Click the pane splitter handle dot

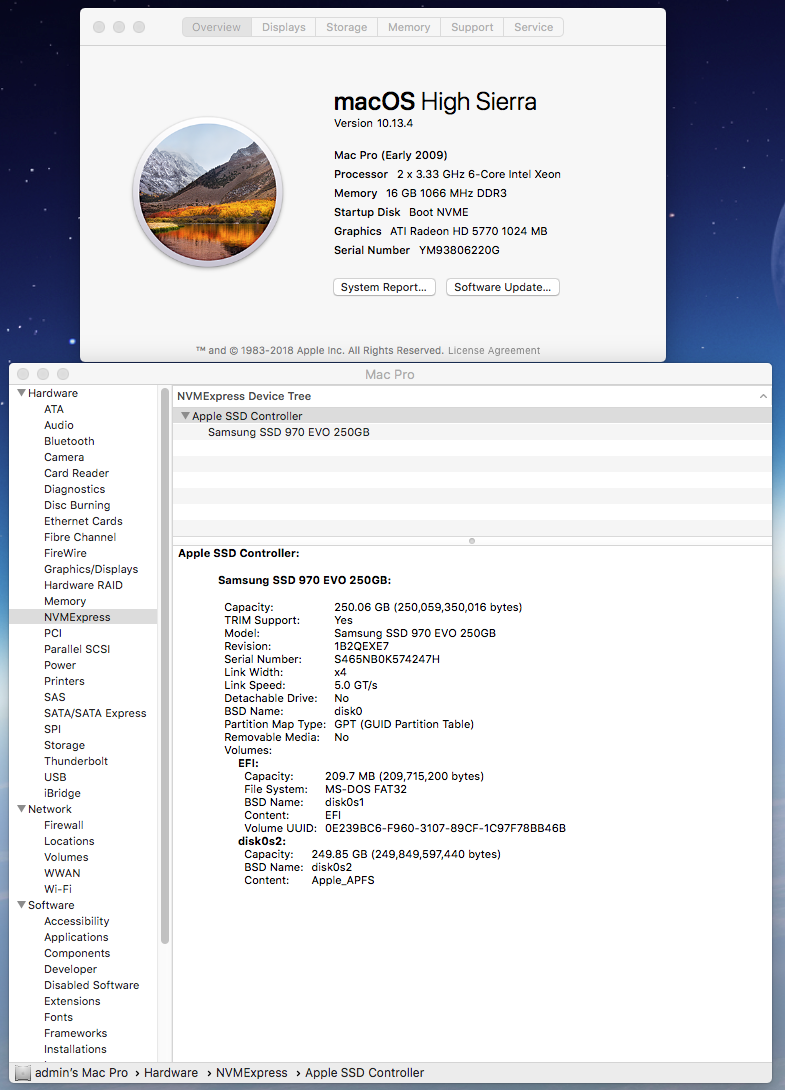tap(472, 541)
